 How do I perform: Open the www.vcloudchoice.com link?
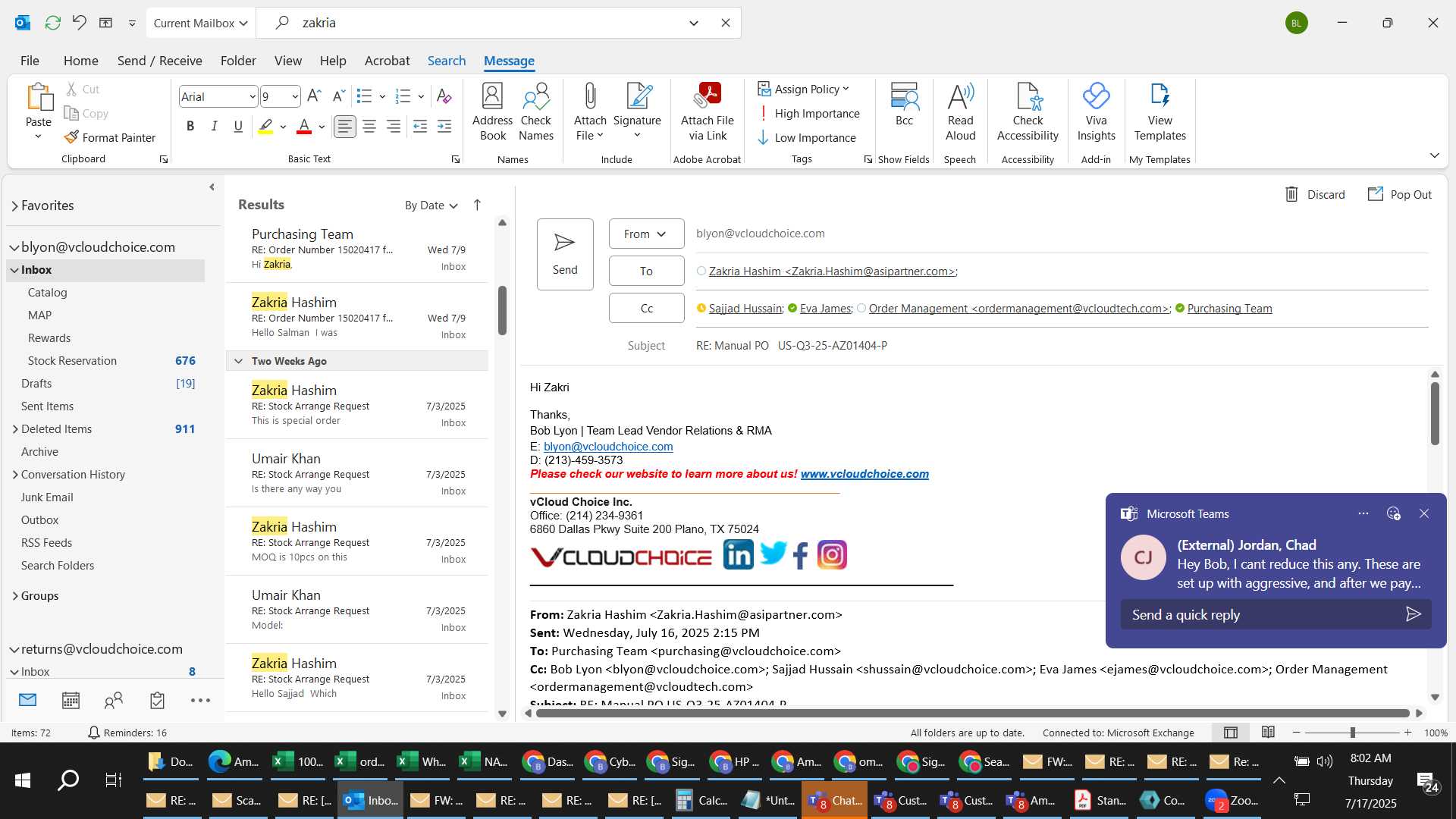point(864,474)
